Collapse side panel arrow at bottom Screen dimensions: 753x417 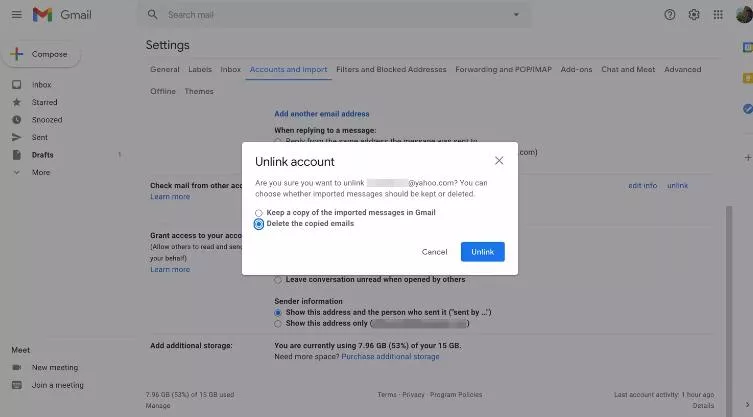(x=748, y=405)
